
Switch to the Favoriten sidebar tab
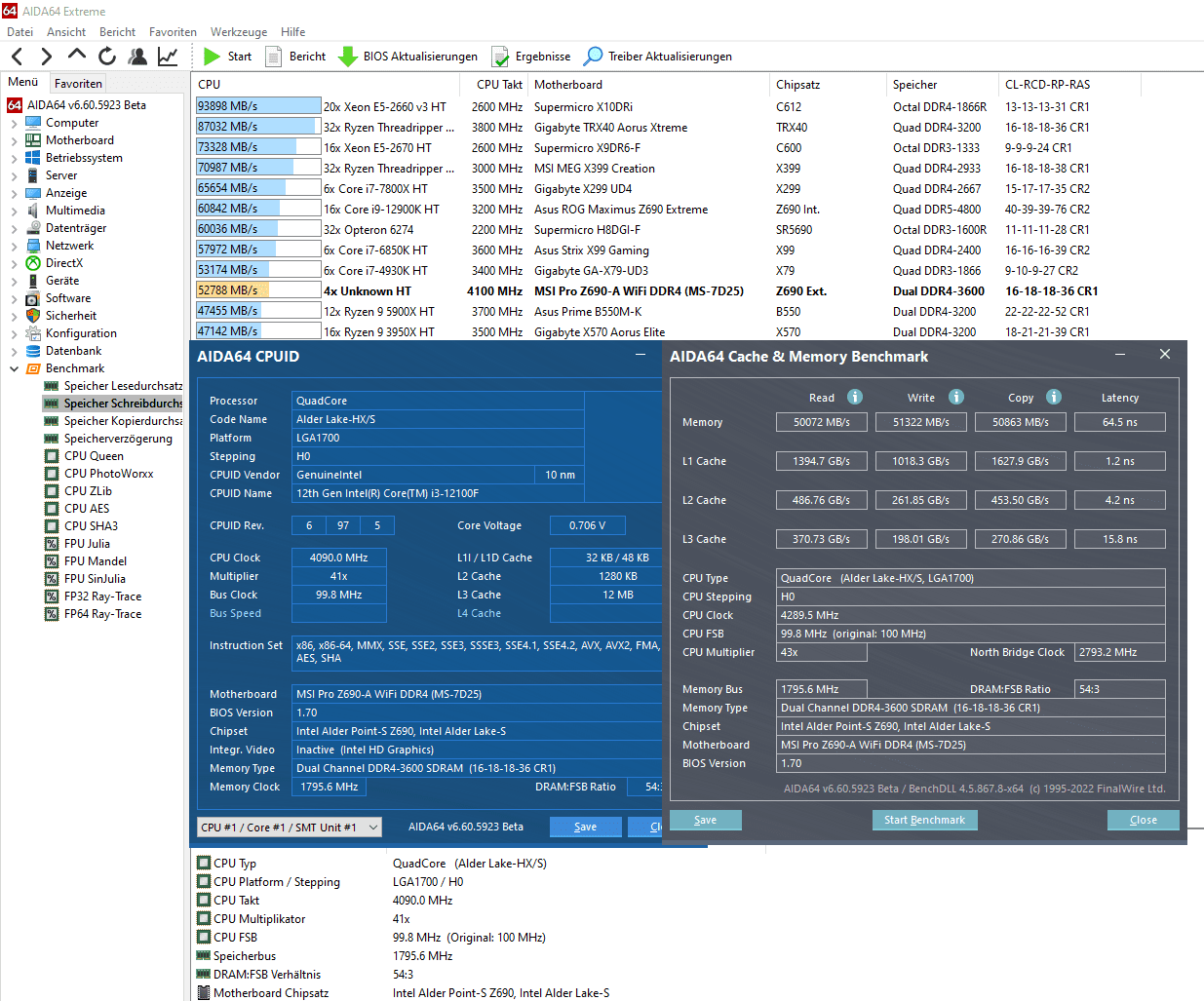[x=78, y=84]
